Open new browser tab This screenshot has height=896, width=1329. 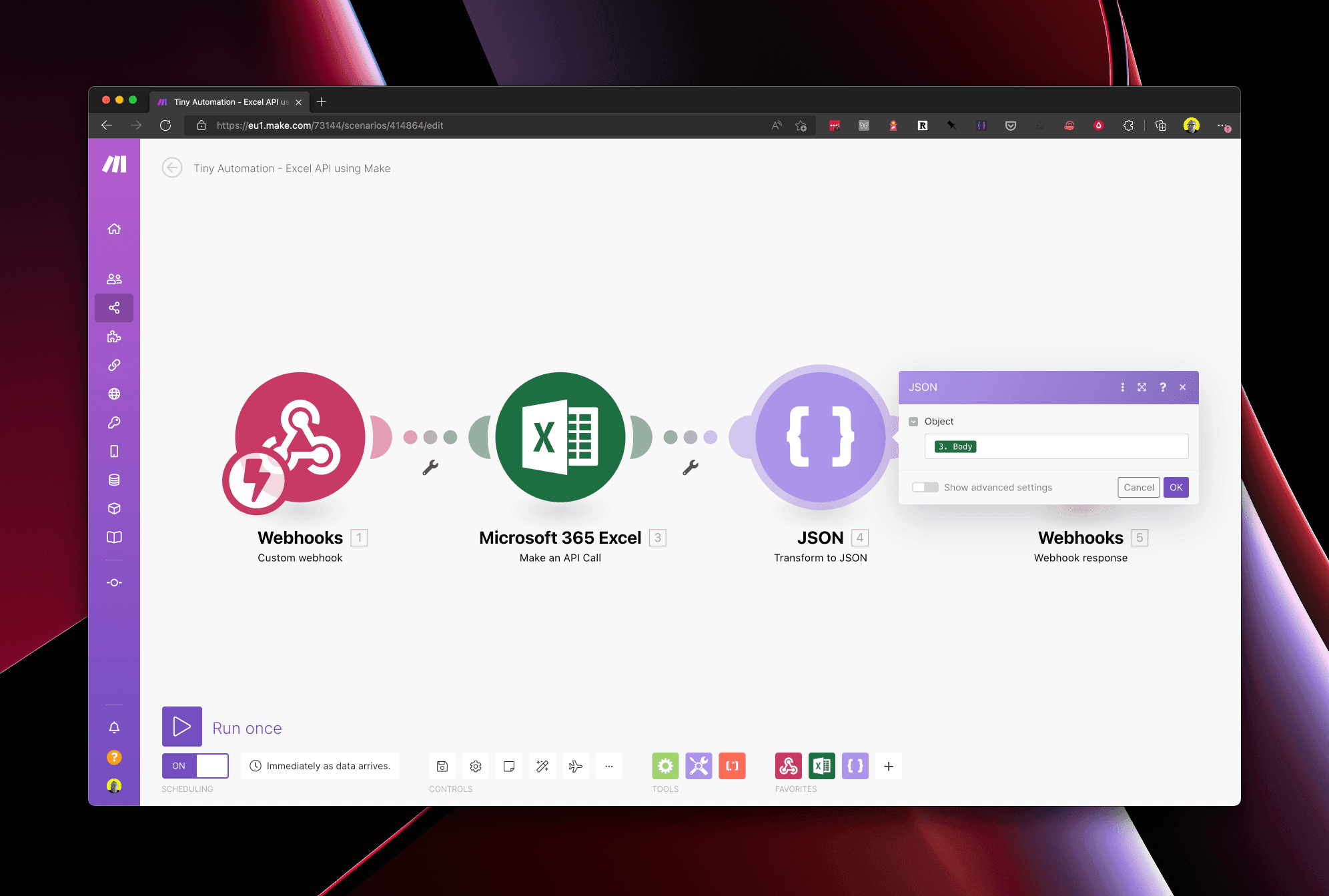322,101
